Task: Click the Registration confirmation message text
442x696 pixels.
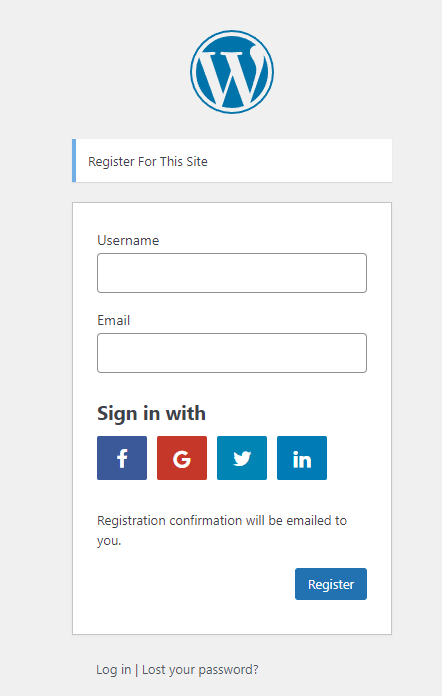Action: click(222, 530)
